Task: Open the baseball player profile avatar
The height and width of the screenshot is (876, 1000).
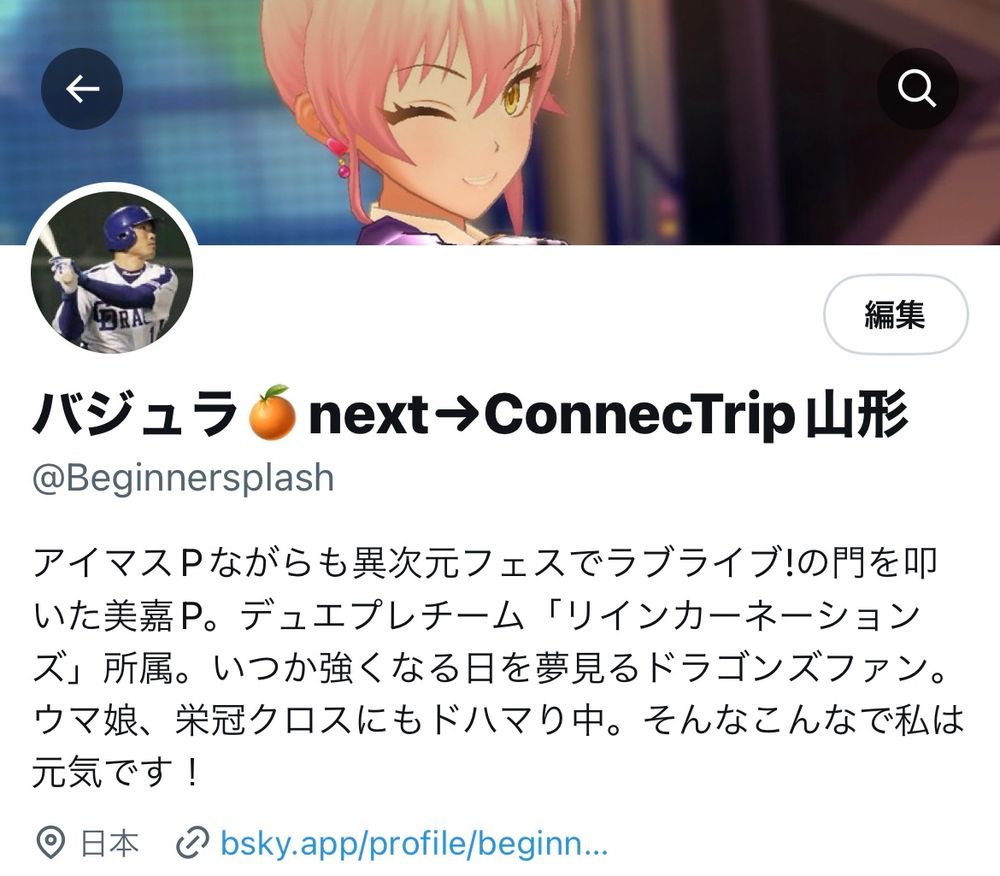Action: pyautogui.click(x=112, y=272)
